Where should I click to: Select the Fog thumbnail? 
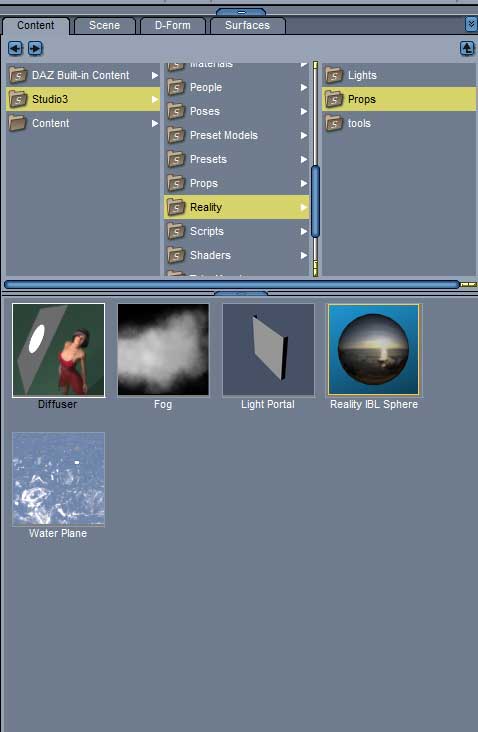[163, 350]
